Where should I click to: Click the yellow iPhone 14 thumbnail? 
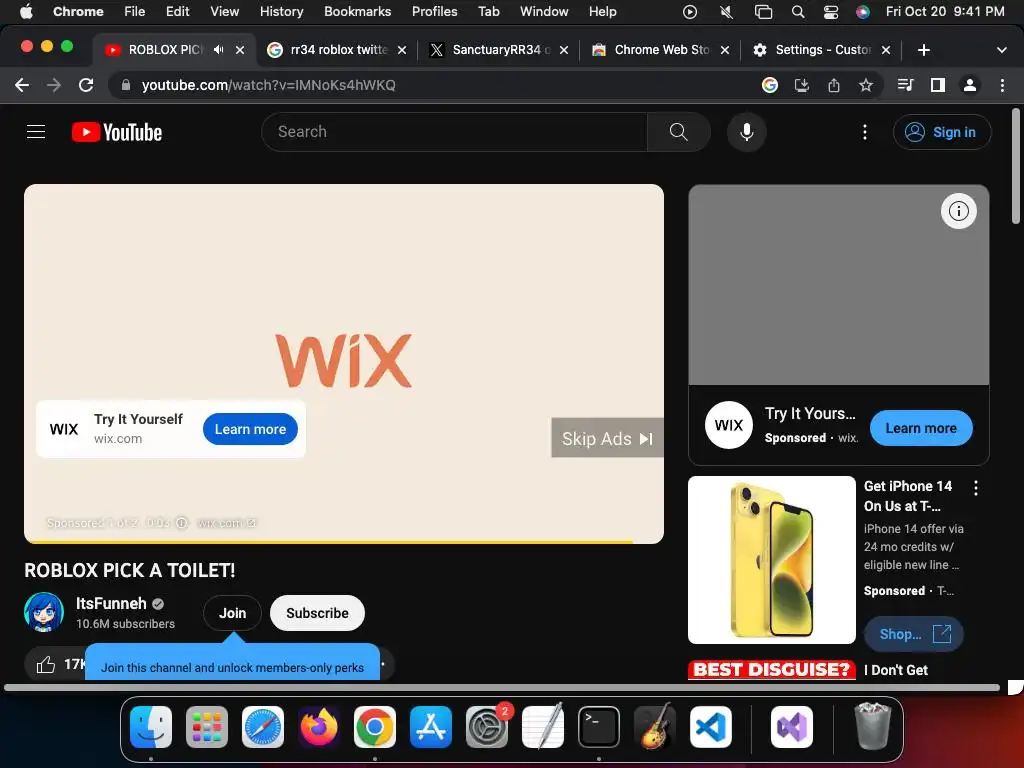point(771,560)
